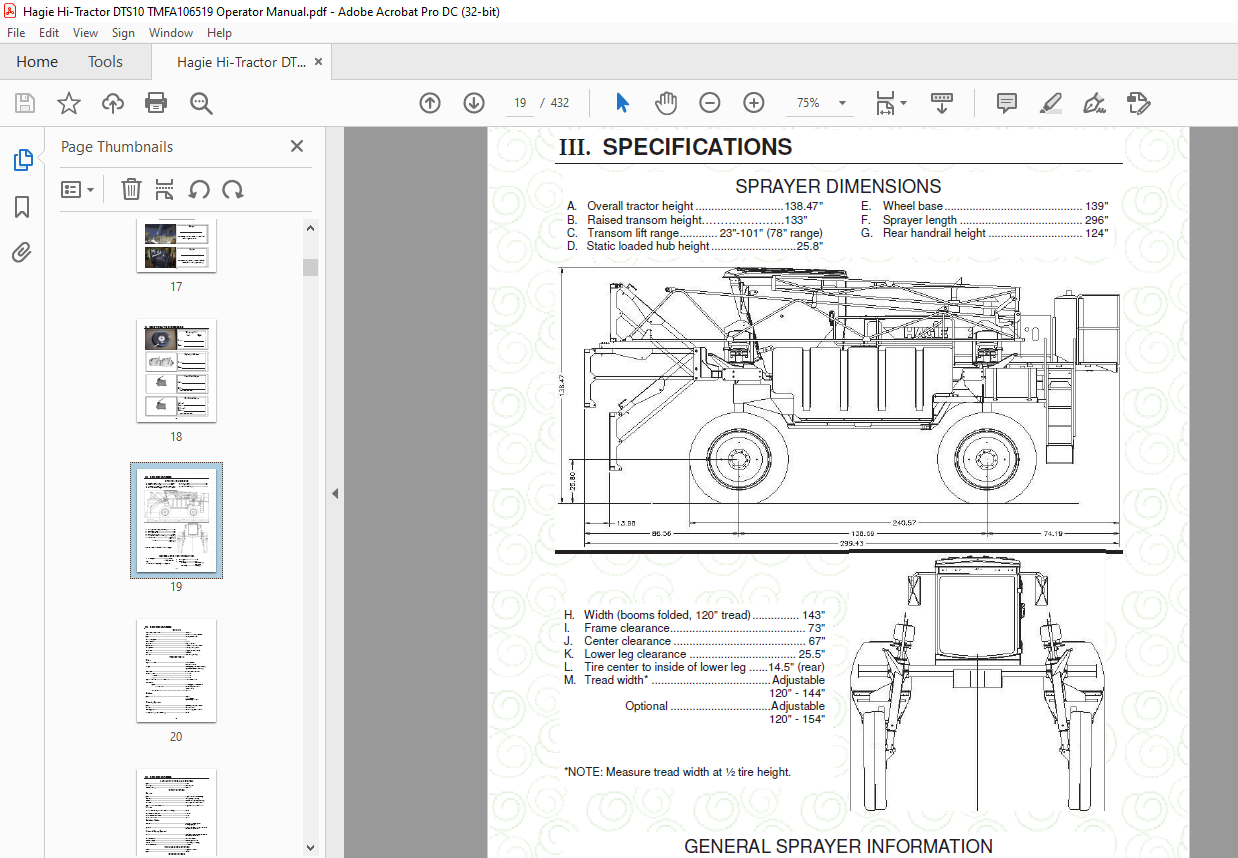The image size is (1238, 858).
Task: Upload file to cloud icon
Action: [x=113, y=103]
